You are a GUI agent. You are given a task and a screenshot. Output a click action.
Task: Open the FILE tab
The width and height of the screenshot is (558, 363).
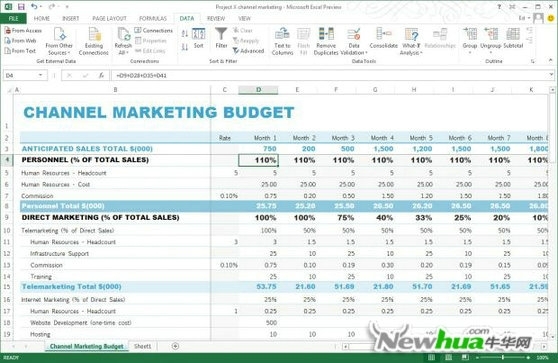pos(14,18)
